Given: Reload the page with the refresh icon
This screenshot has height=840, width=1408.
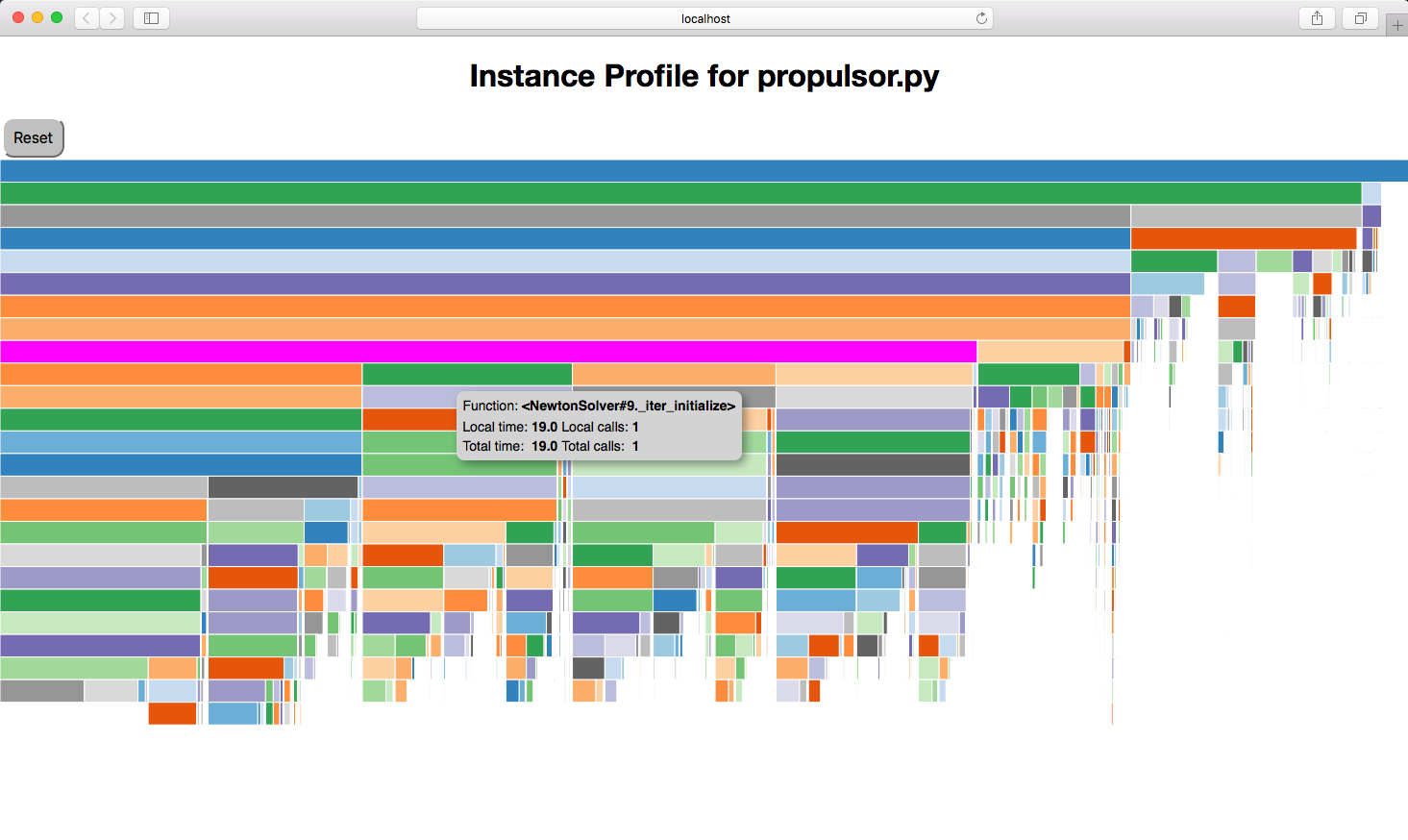Looking at the screenshot, I should (981, 18).
